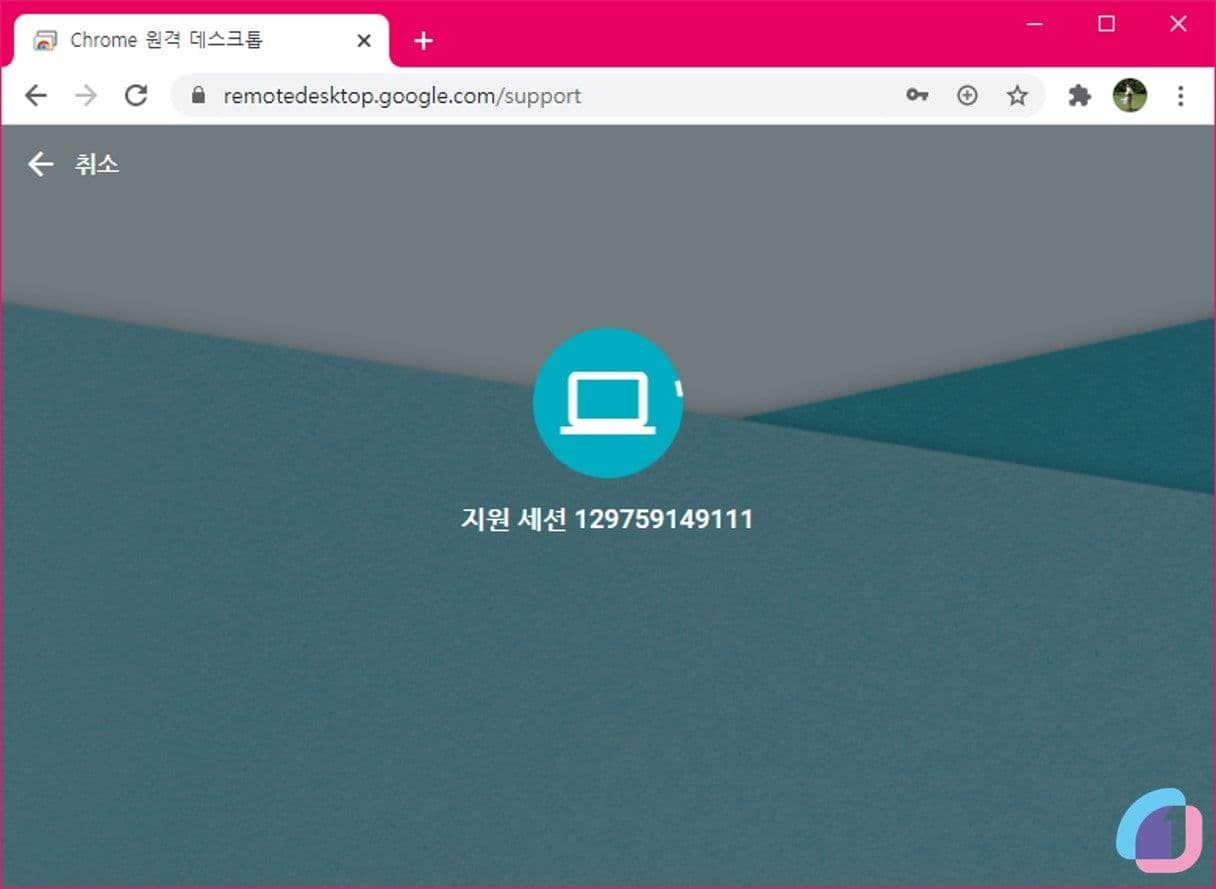Close the Chrome 원격 데스크톱 tab
Screen dimensions: 1216x889
tap(364, 41)
